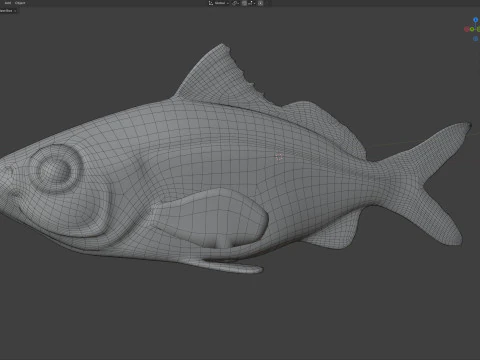Open the Global transform orientation dropdown
Image resolution: width=480 pixels, height=360 pixels.
tap(219, 3)
